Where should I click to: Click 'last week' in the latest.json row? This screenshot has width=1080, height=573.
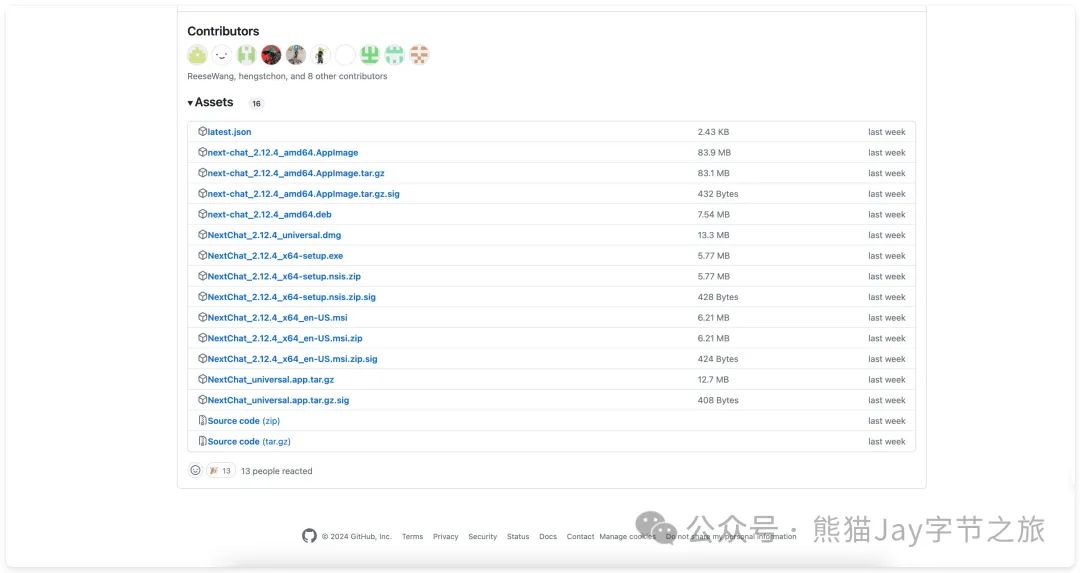(x=886, y=132)
